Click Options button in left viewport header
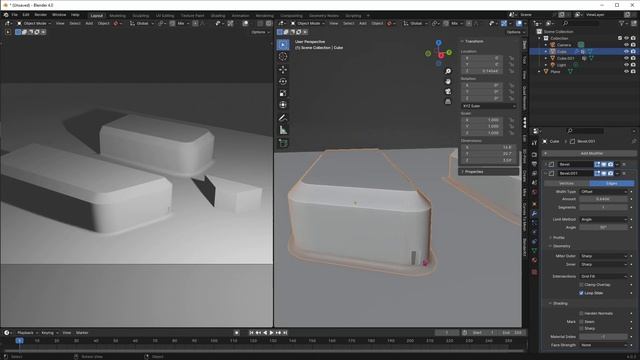Image resolution: width=640 pixels, height=360 pixels. pyautogui.click(x=260, y=32)
